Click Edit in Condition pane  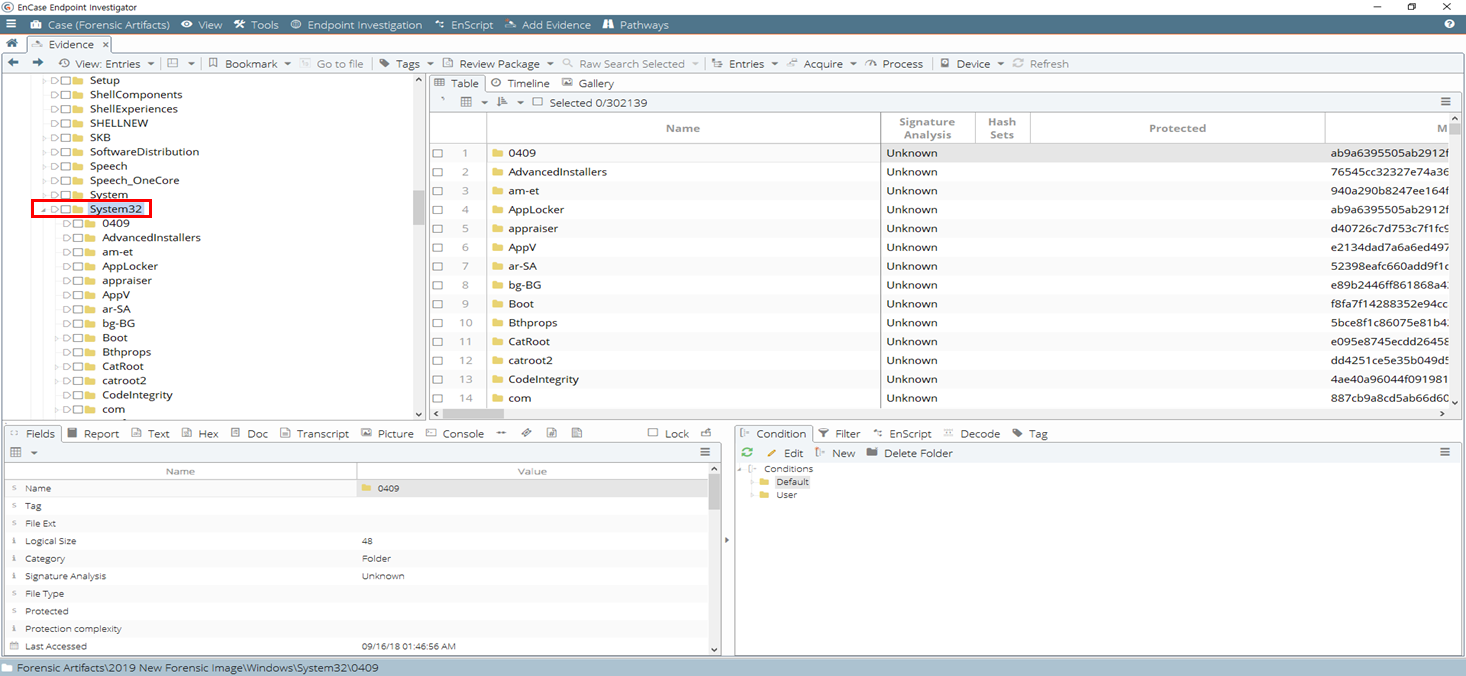[785, 453]
